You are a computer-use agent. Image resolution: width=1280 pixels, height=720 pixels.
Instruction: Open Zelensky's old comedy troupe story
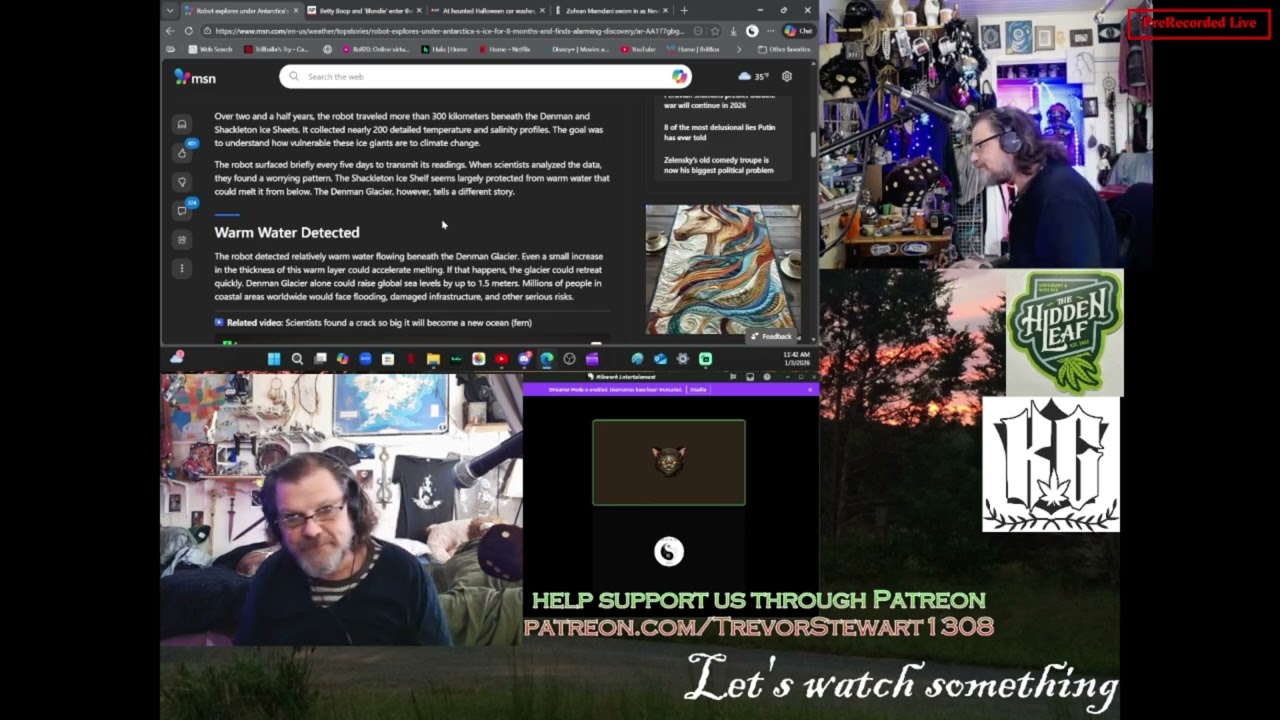(x=718, y=165)
